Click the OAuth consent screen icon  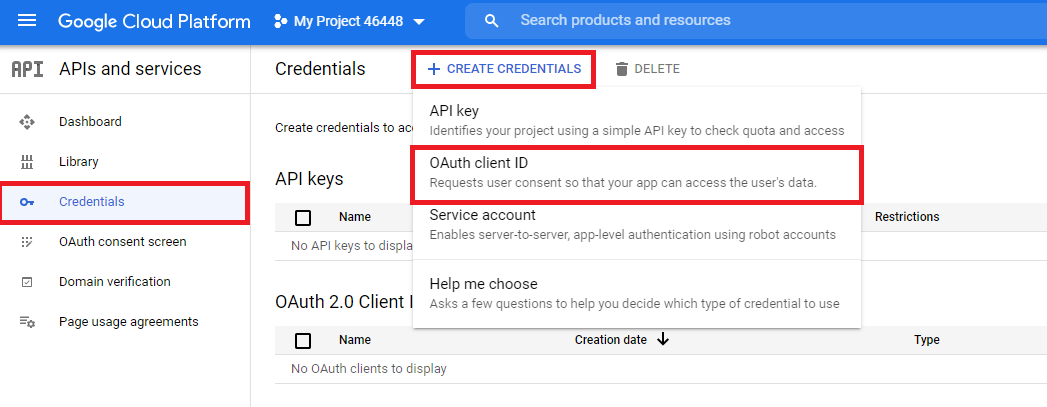tap(27, 242)
